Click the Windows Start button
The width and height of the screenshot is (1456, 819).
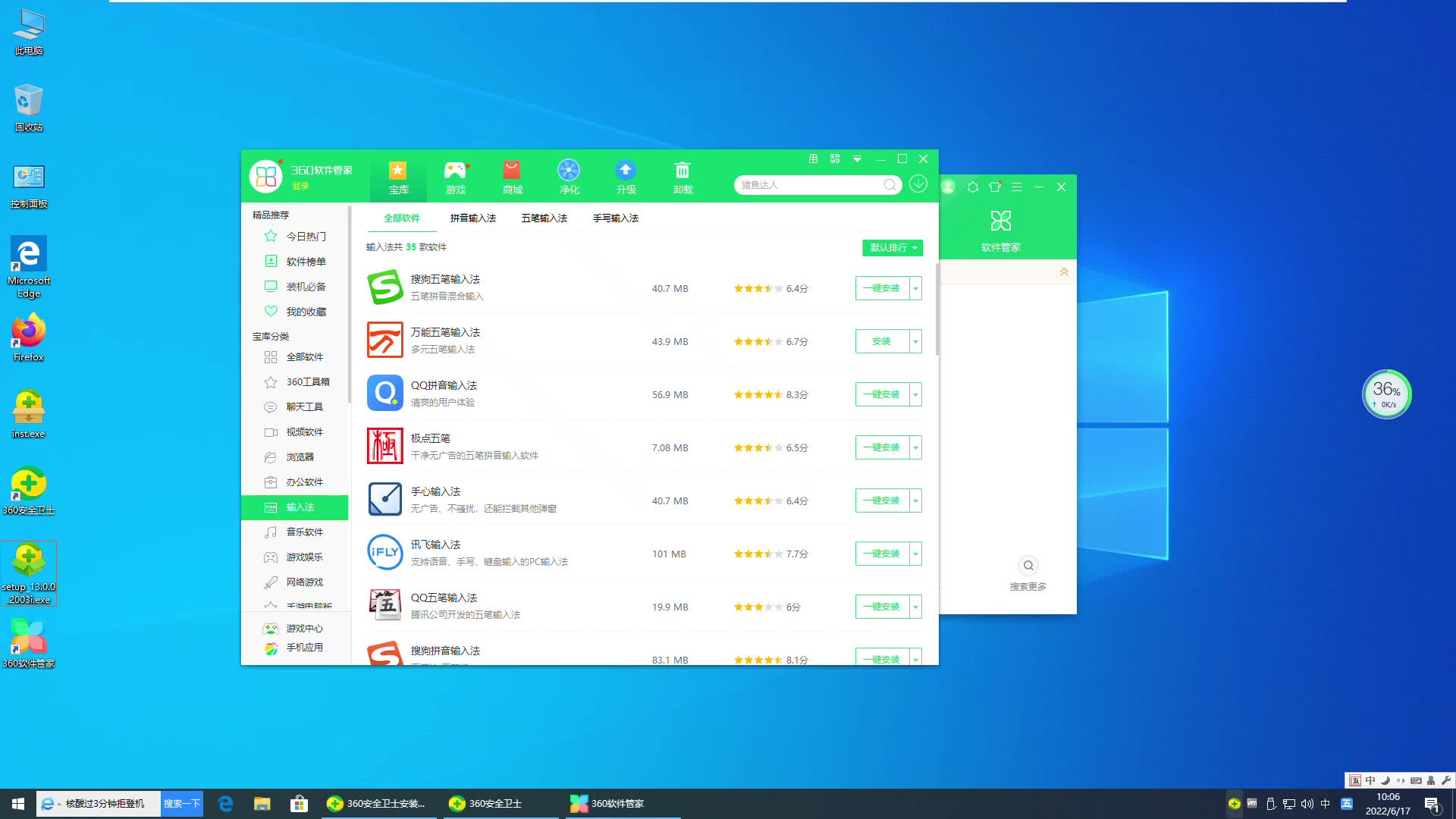click(x=18, y=804)
